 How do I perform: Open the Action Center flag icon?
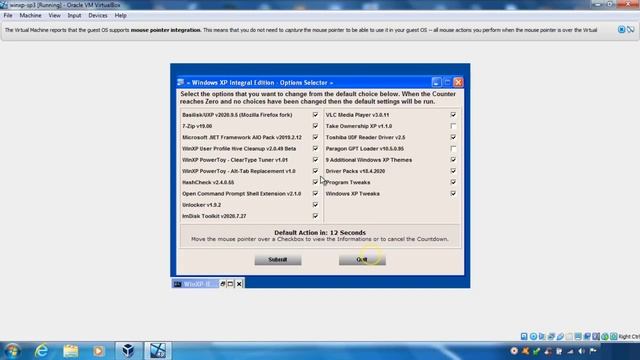[592, 351]
